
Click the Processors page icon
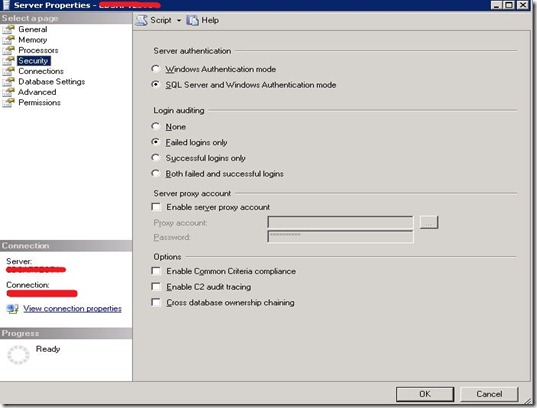pos(8,50)
